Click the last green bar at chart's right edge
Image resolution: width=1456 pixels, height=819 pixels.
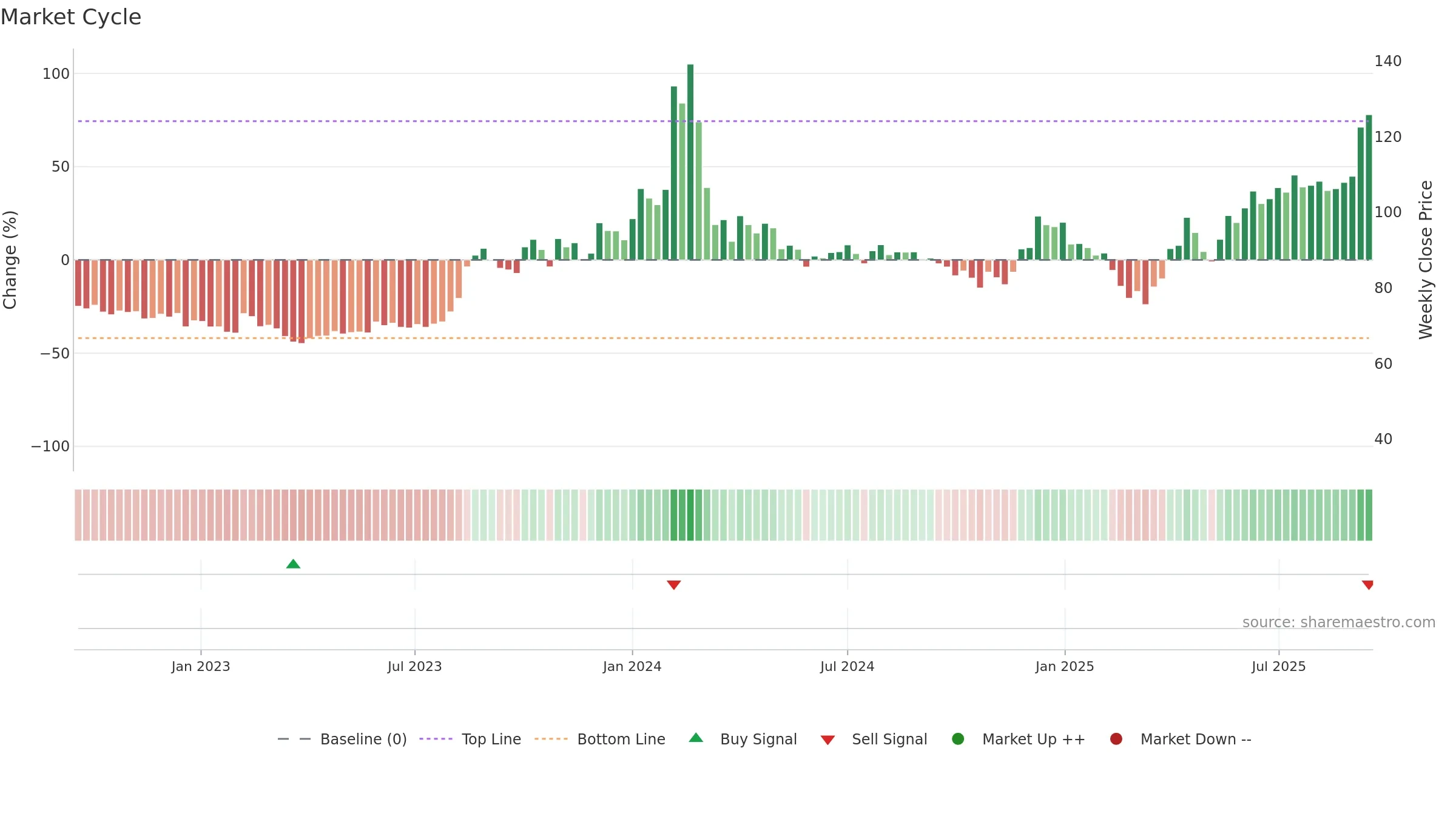1369,187
